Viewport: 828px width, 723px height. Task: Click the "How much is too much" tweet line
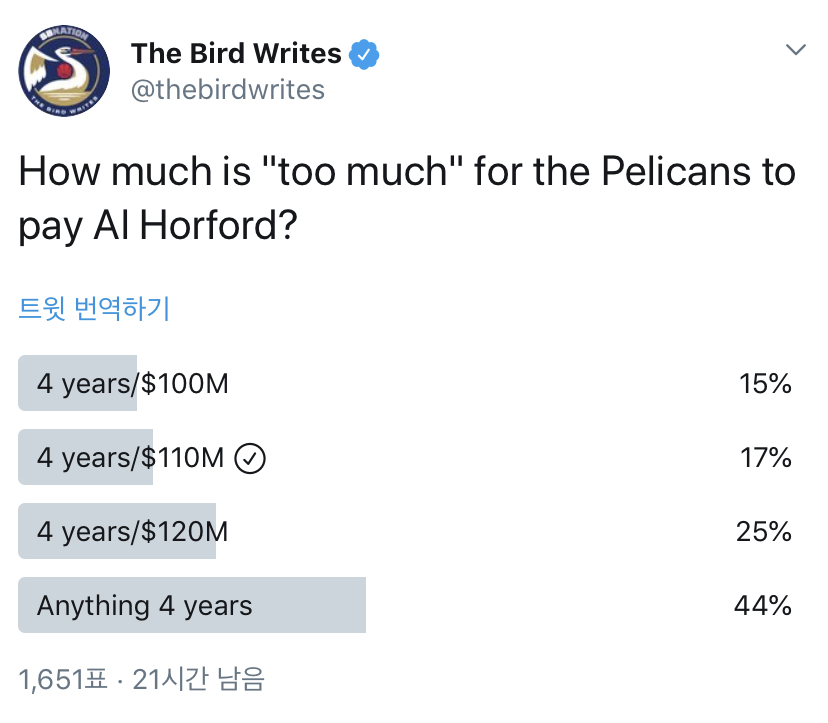[x=407, y=172]
